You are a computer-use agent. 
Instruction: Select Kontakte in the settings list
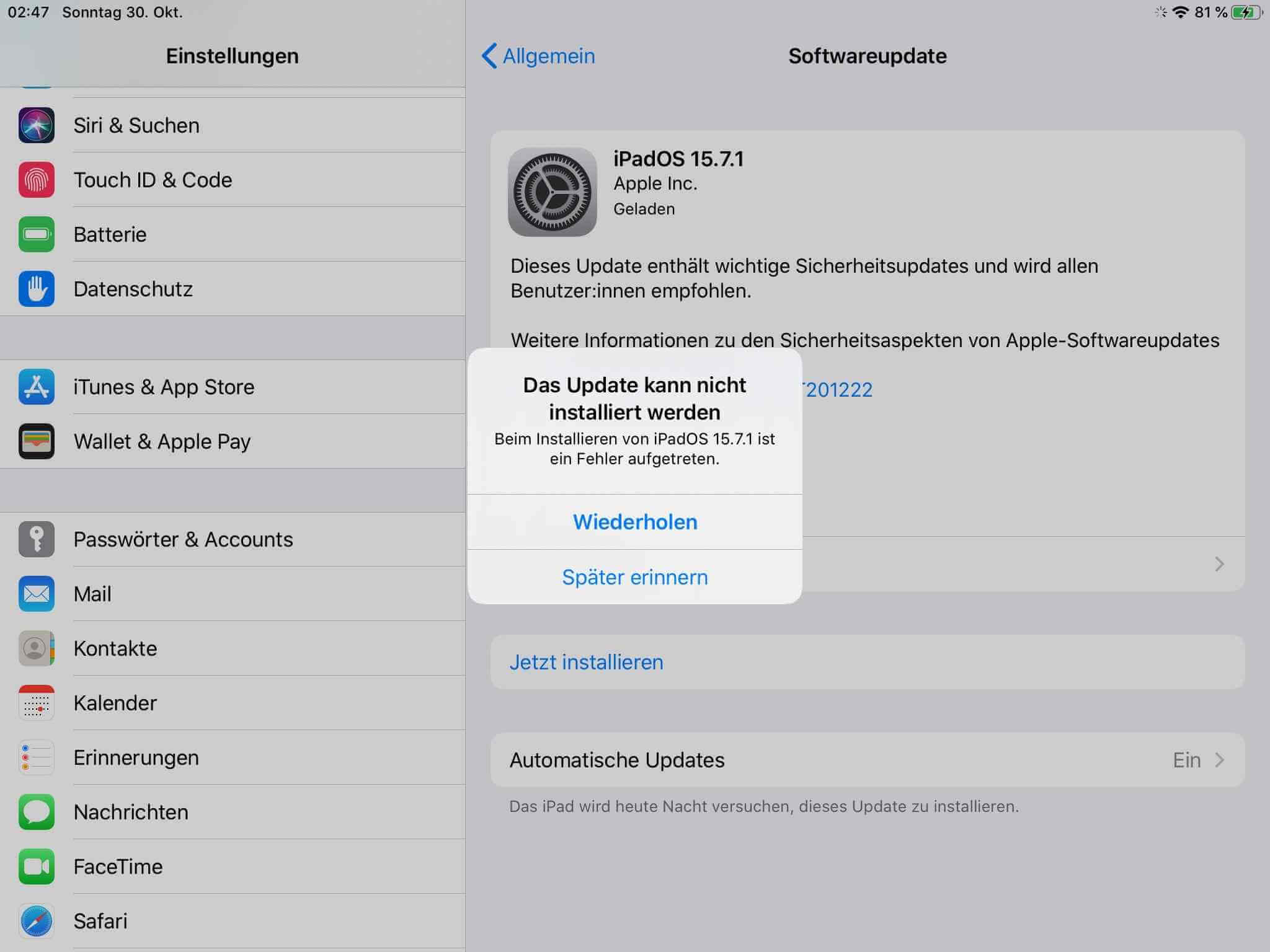(x=233, y=648)
